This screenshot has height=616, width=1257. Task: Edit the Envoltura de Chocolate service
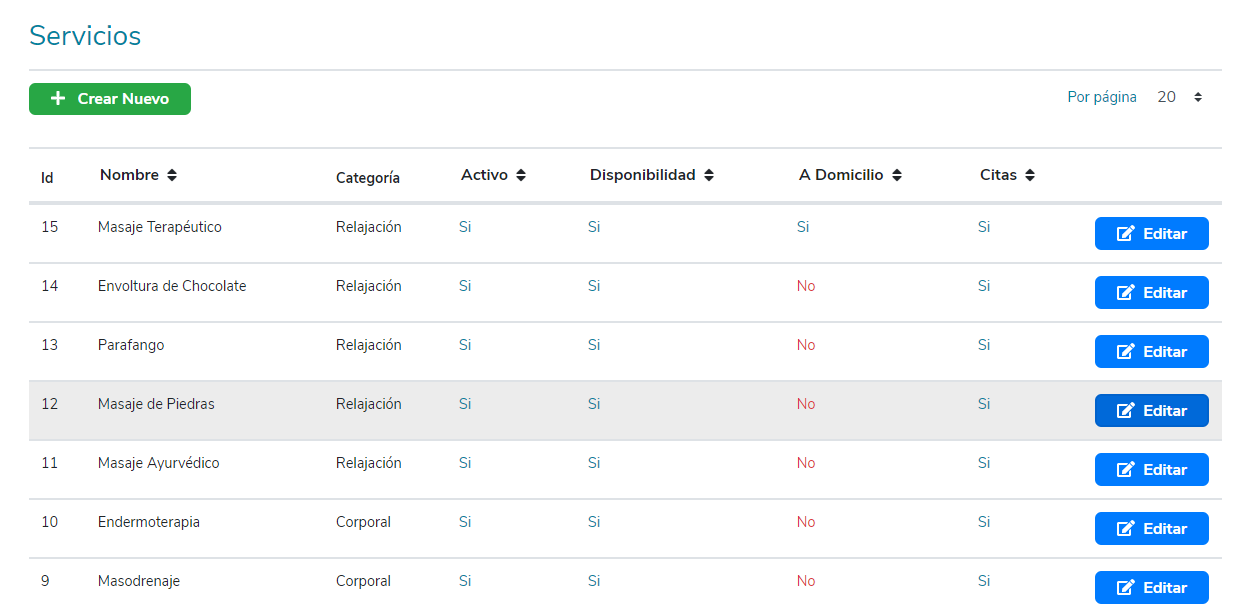[x=1151, y=293]
